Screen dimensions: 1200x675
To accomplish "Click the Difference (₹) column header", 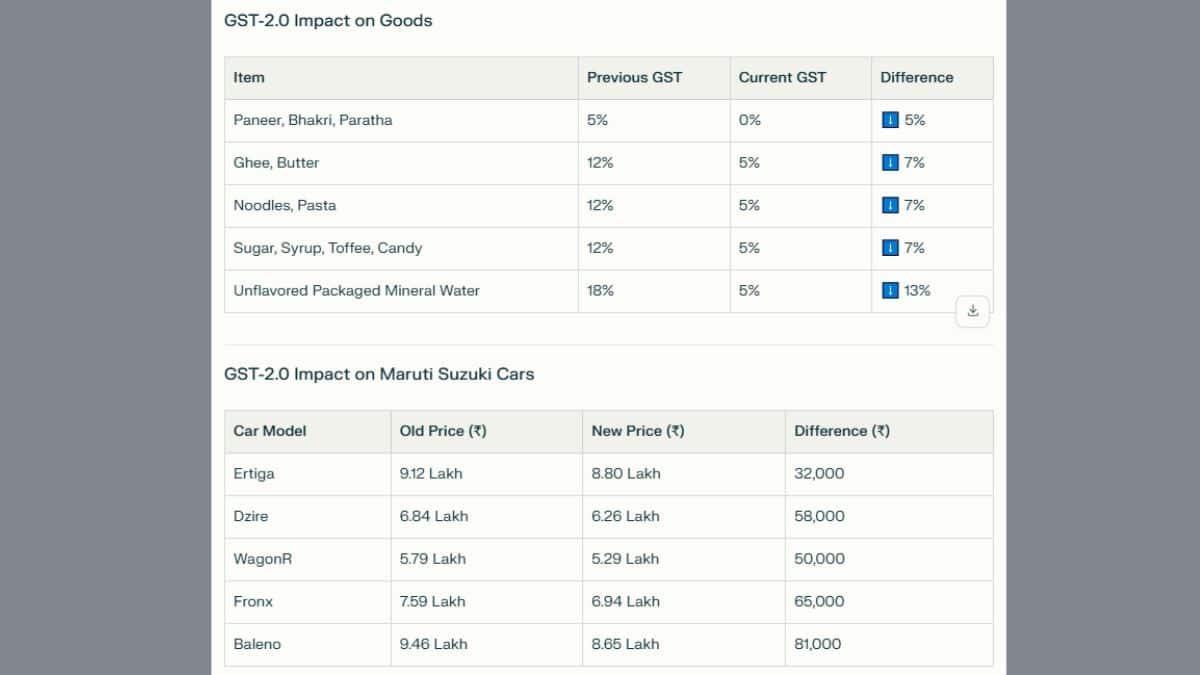I will [x=842, y=431].
